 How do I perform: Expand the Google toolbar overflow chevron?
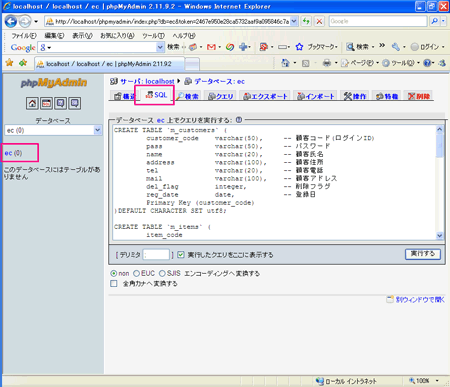[x=382, y=46]
